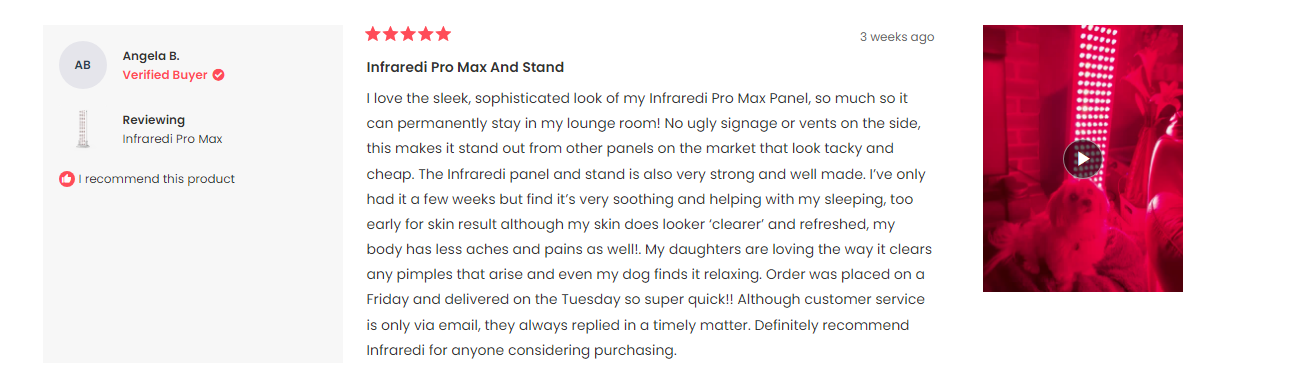Image resolution: width=1310 pixels, height=392 pixels.
Task: Open the Infraredi Pro Max product image
Action: click(x=83, y=130)
